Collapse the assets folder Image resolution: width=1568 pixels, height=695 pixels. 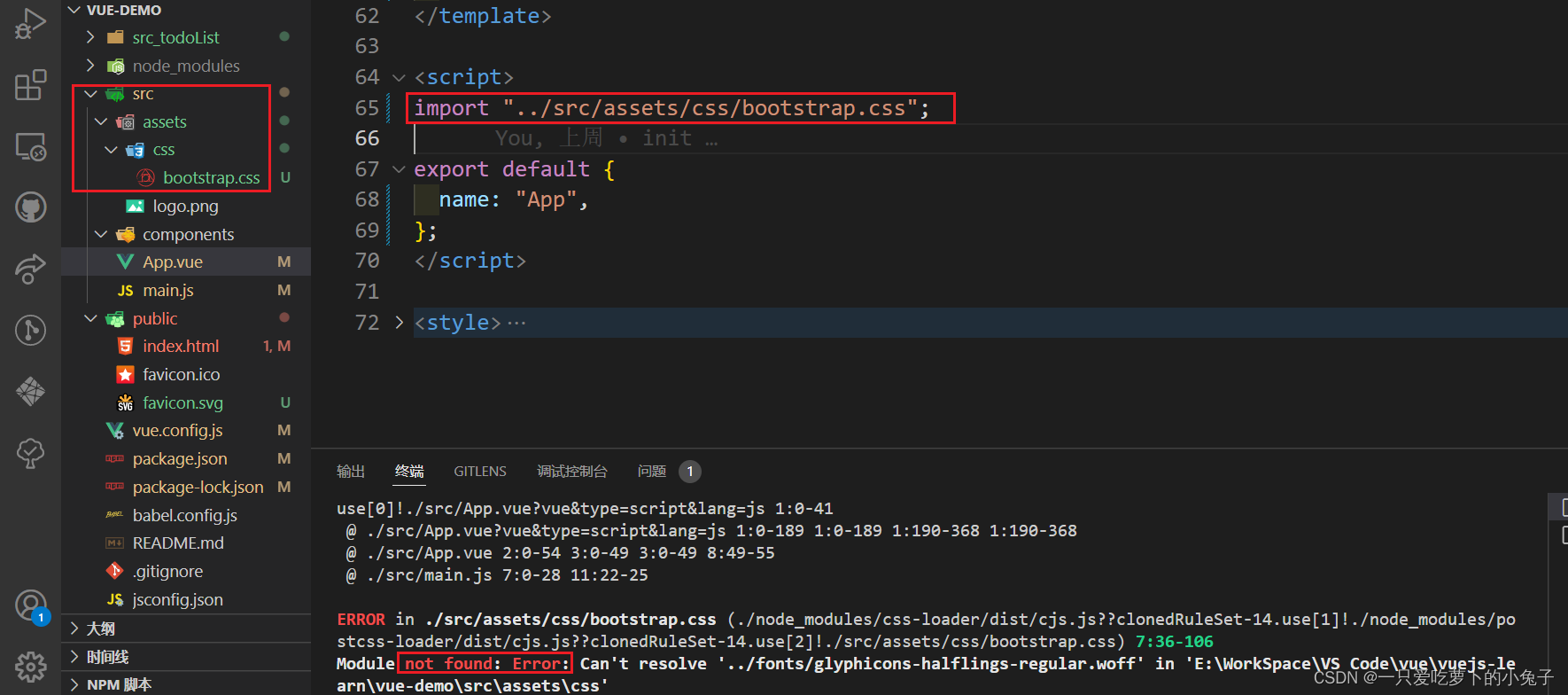[101, 121]
